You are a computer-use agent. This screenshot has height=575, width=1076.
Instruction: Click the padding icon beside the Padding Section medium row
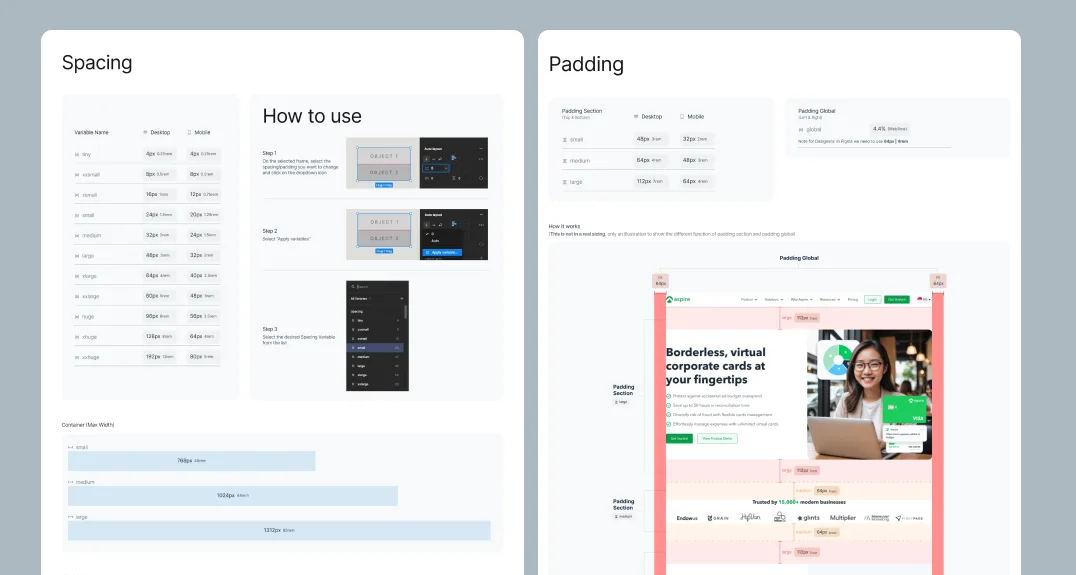pos(565,161)
